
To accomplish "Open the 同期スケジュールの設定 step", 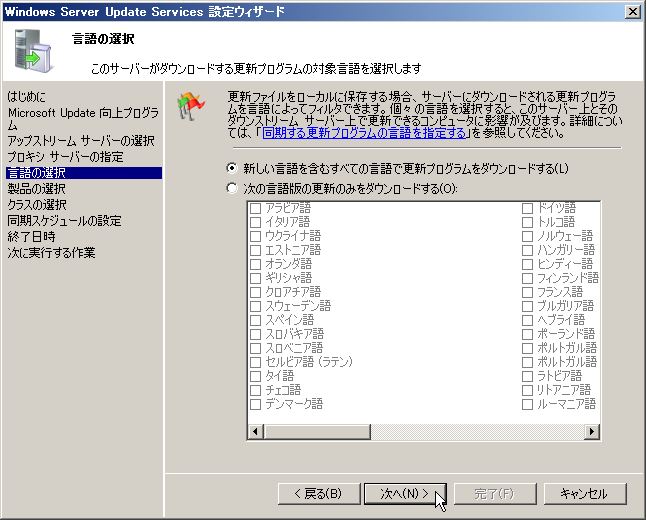I will [x=64, y=221].
